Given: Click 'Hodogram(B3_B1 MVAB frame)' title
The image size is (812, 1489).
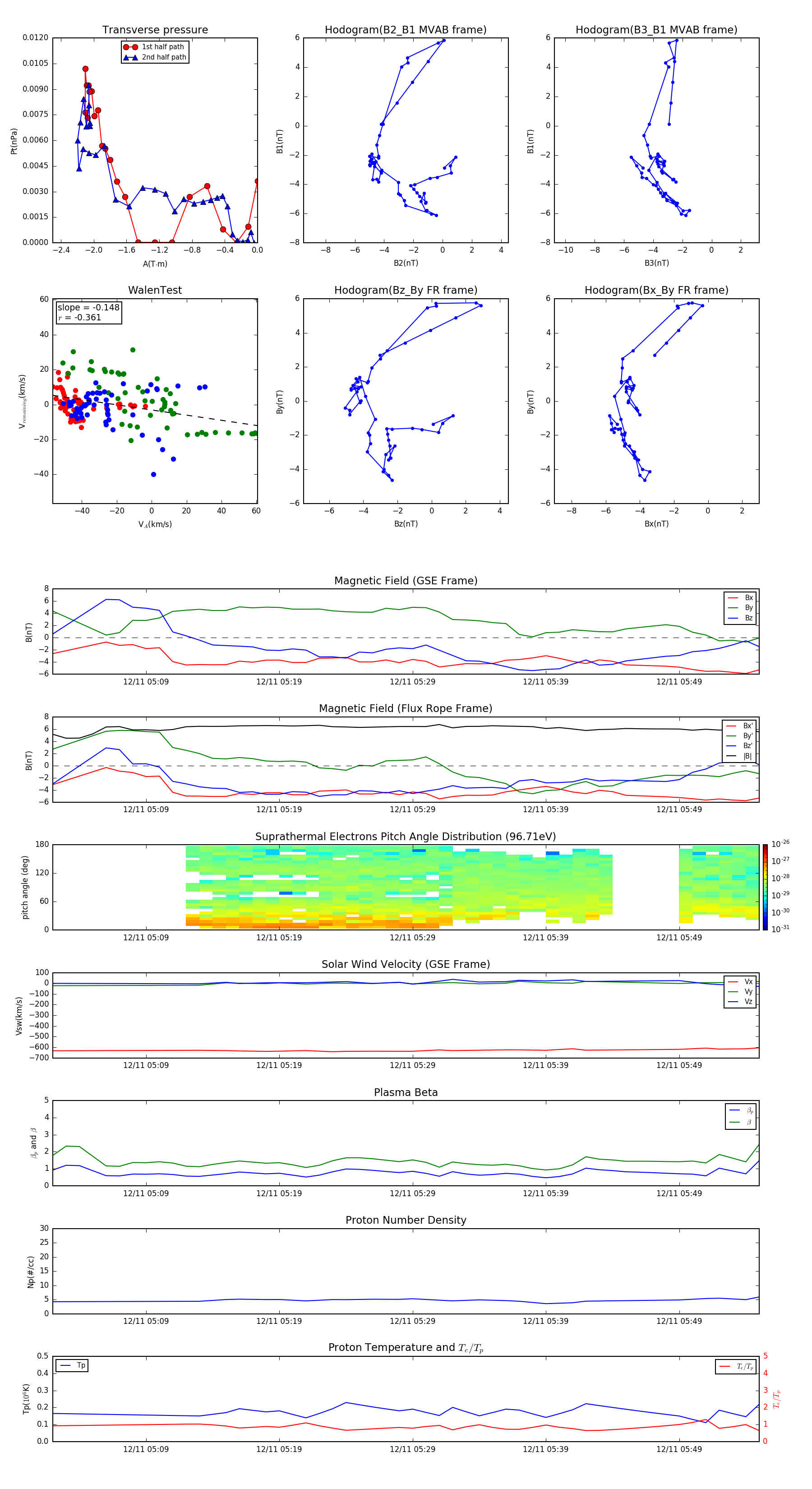Looking at the screenshot, I should click(x=656, y=30).
